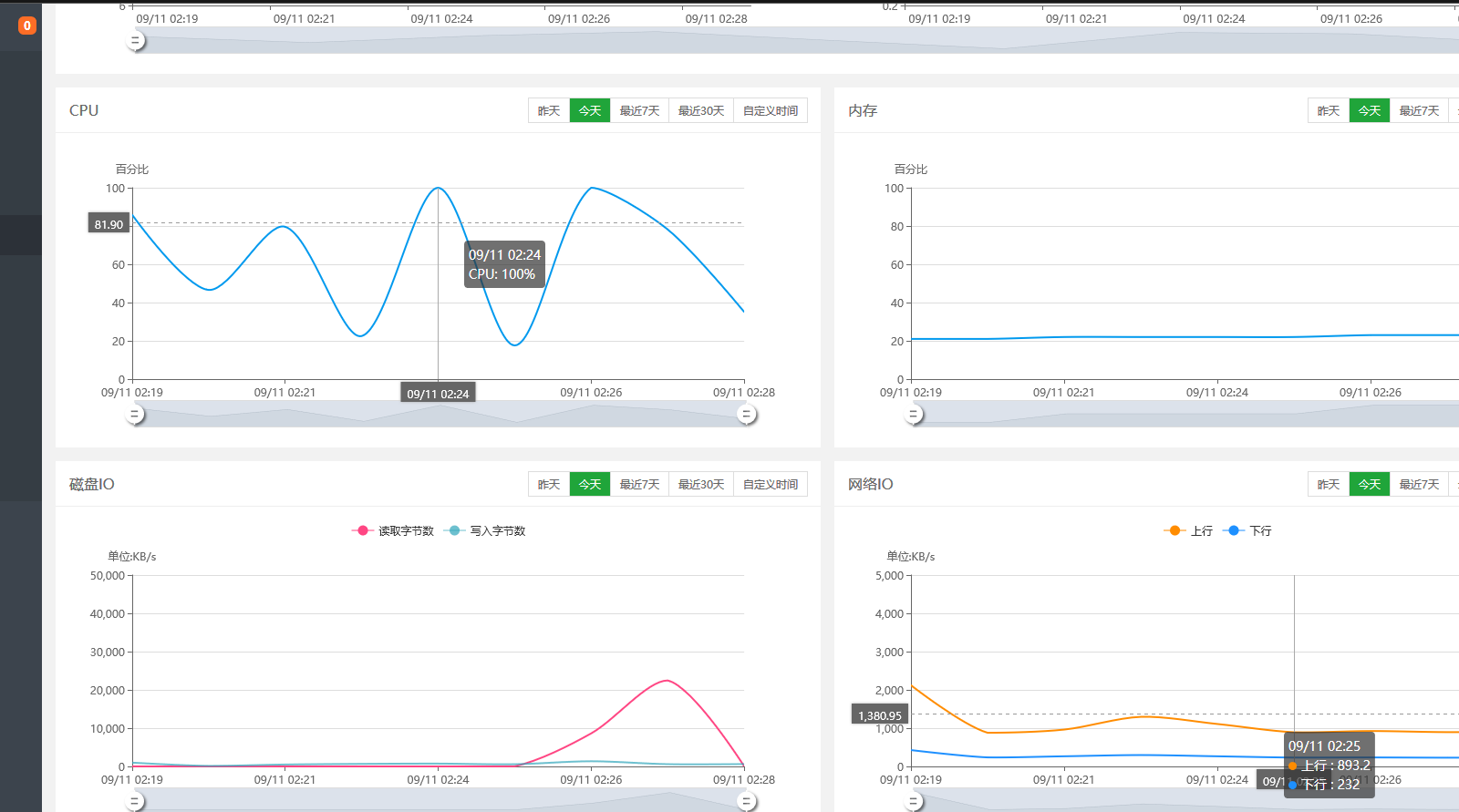Image resolution: width=1459 pixels, height=812 pixels.
Task: Select 最近30天 tab in CPU panel
Action: [701, 110]
